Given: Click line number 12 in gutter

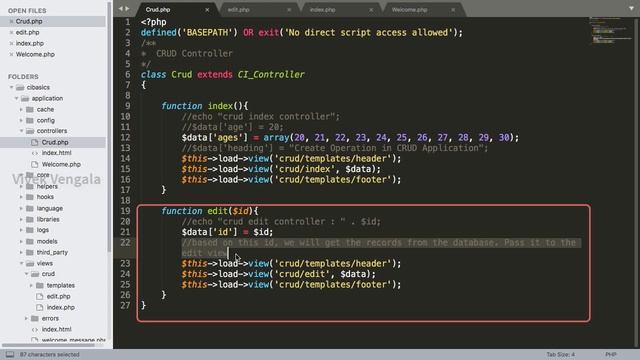Looking at the screenshot, I should (125, 138).
